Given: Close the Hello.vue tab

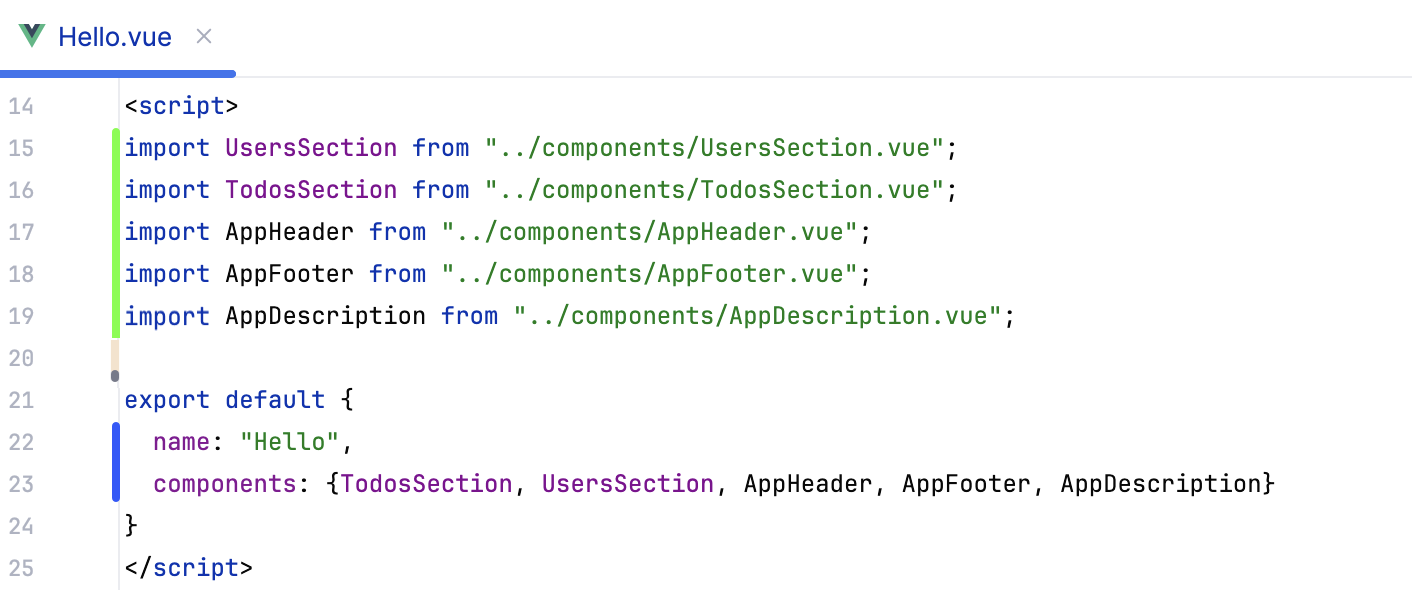Looking at the screenshot, I should coord(203,35).
